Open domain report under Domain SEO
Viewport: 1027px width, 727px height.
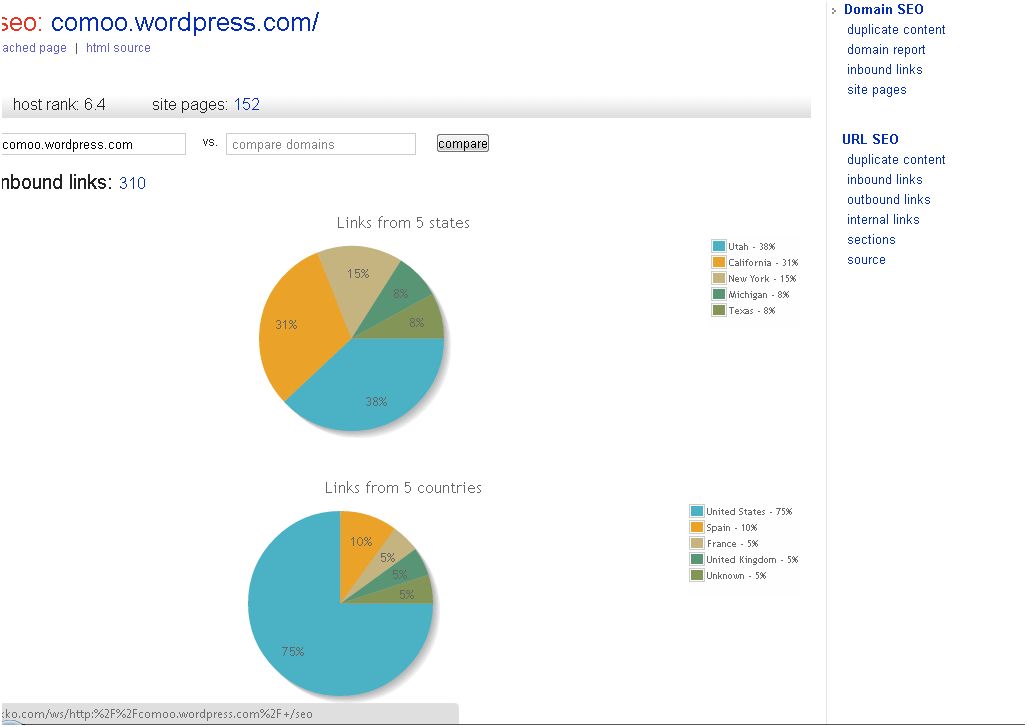tap(886, 50)
